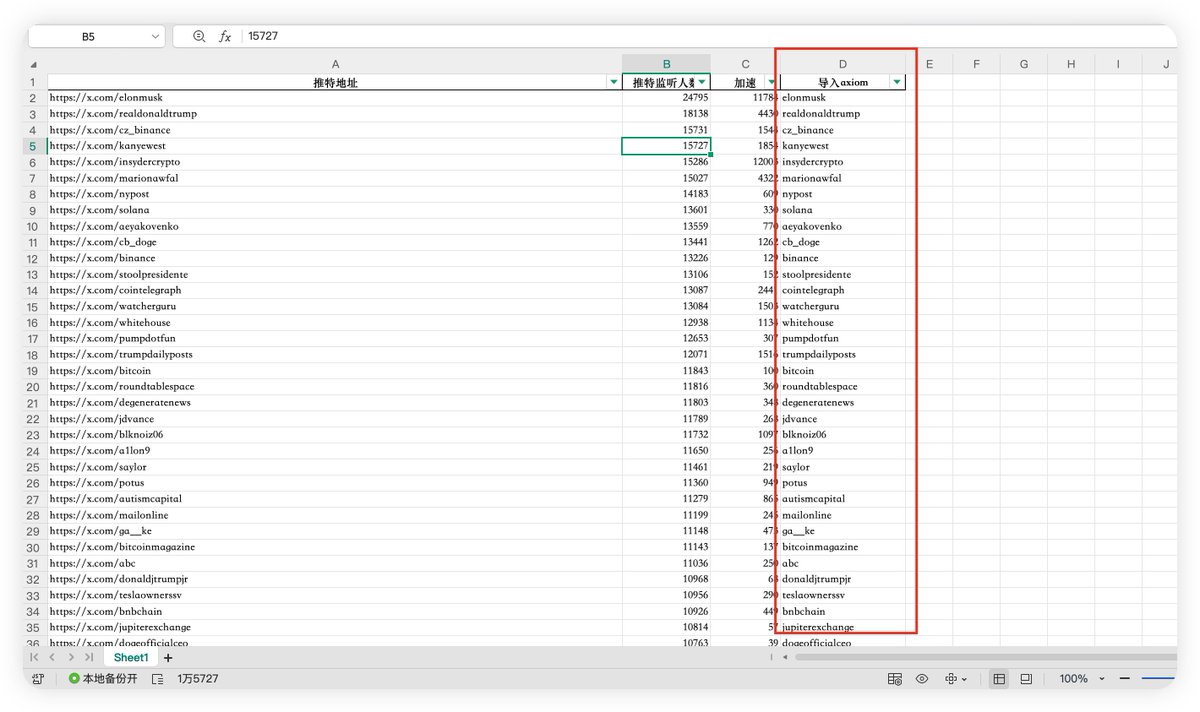Click the document list icon beside backup status
Image resolution: width=1200 pixels, height=712 pixels.
coord(158,679)
